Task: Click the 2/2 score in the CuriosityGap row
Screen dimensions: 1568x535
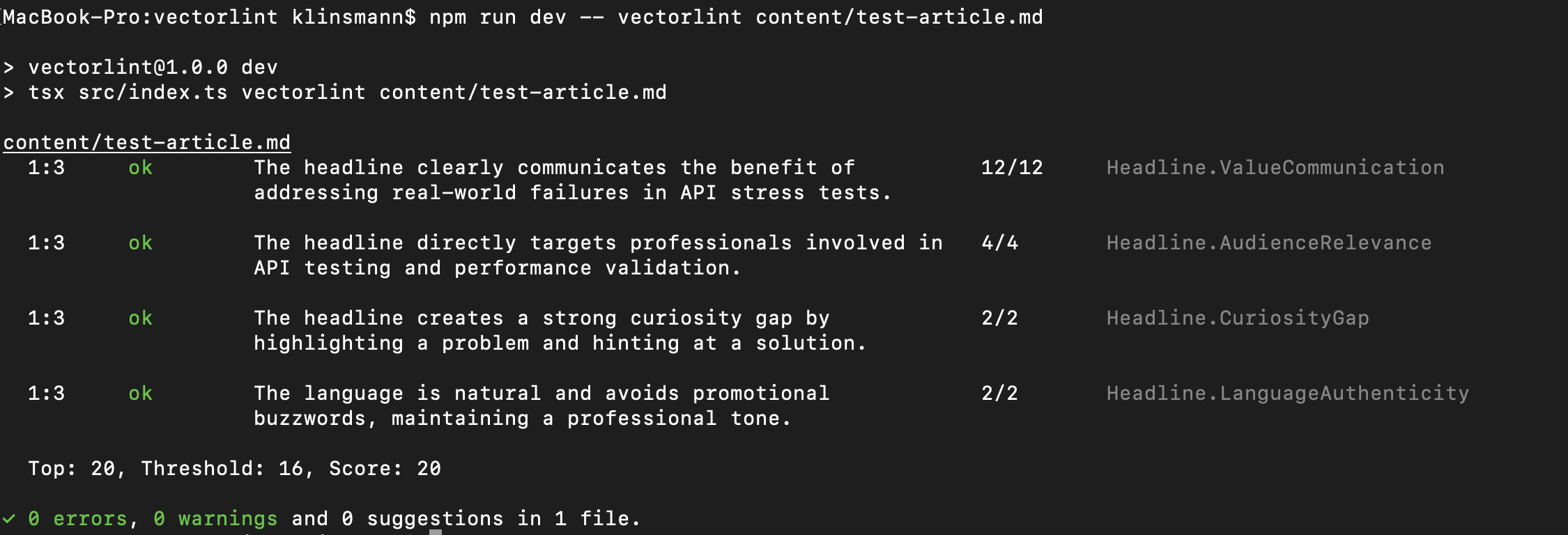Action: click(x=999, y=318)
